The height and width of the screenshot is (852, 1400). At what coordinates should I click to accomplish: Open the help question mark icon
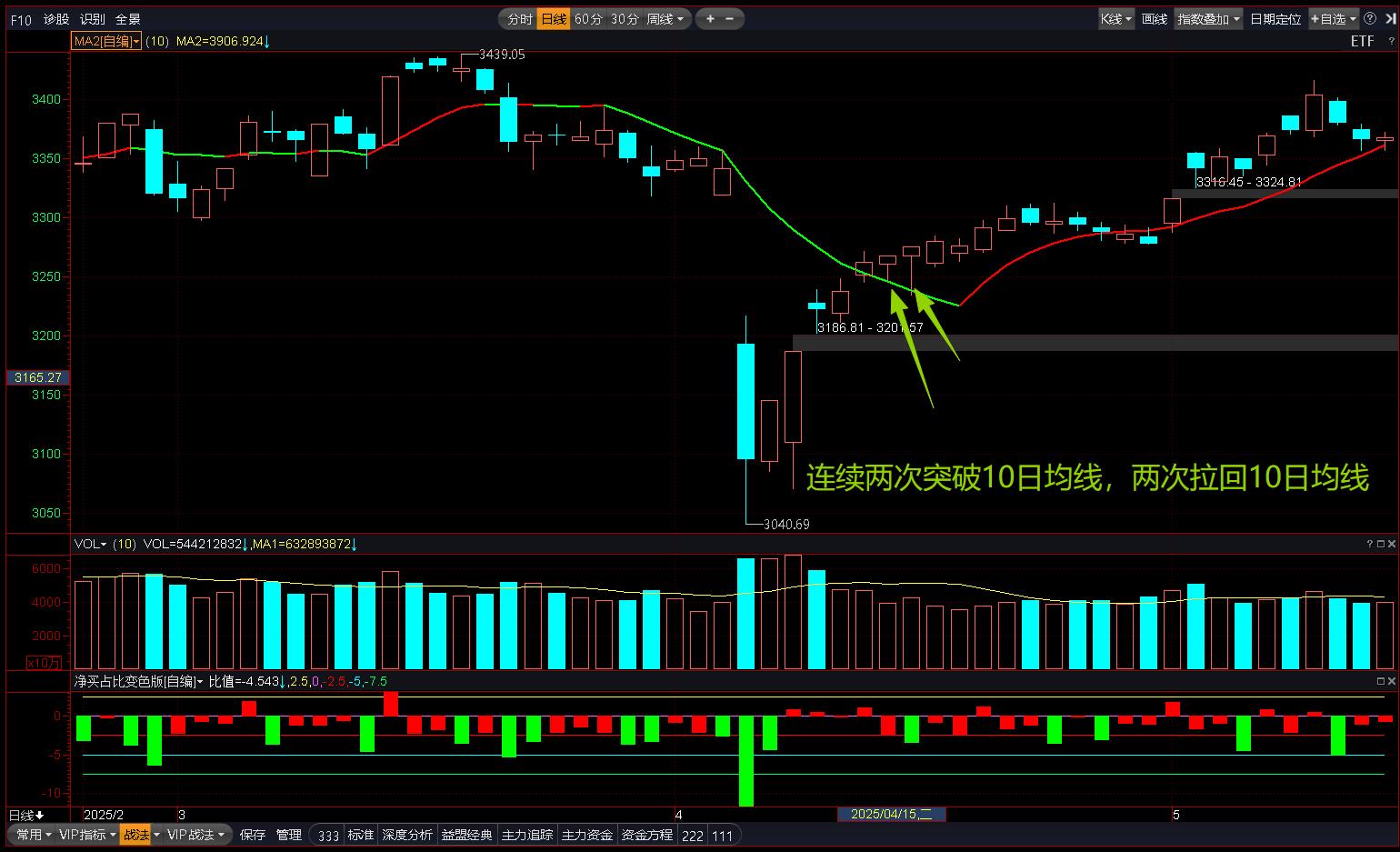coord(1370,18)
